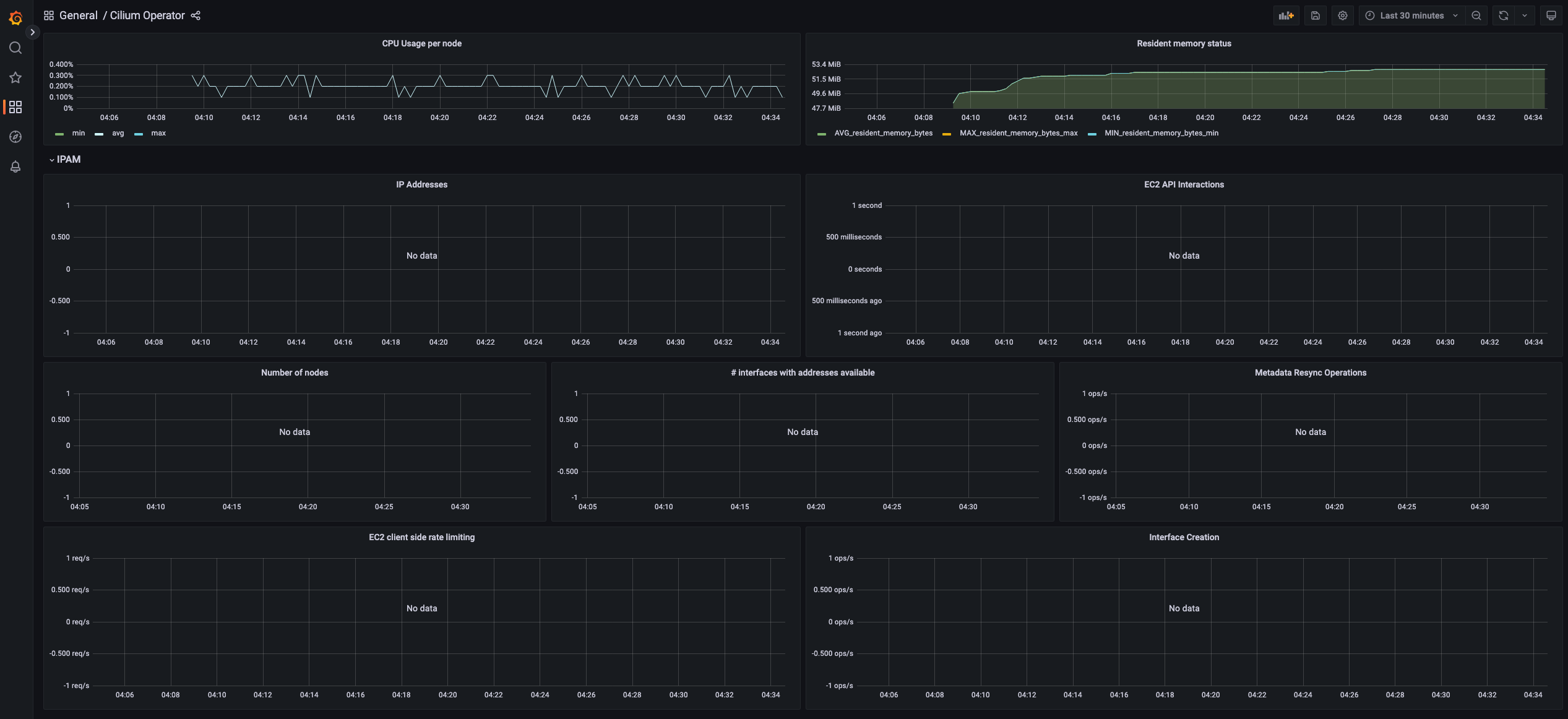Save dashboard using the disk icon
Screen dimensions: 1568x719
(1316, 15)
